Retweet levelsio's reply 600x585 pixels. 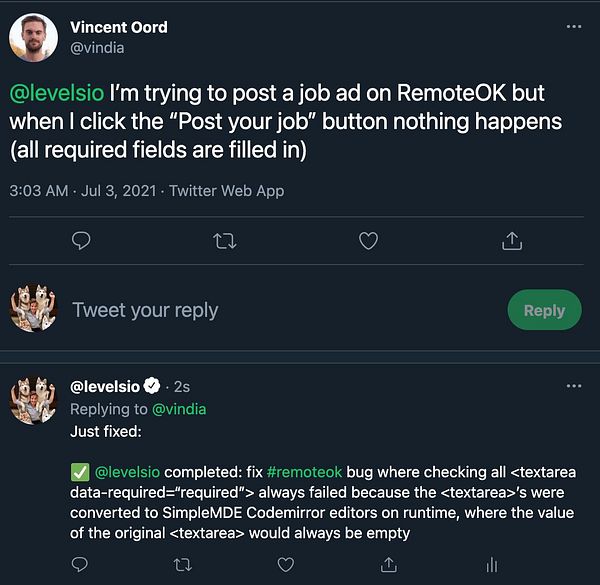click(182, 566)
